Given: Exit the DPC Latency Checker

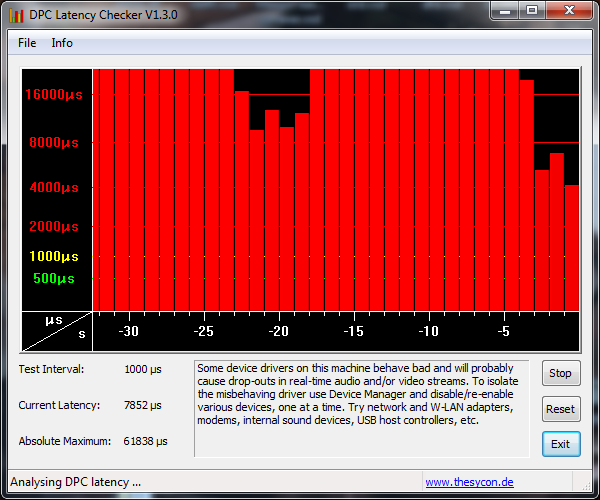Looking at the screenshot, I should [x=561, y=444].
